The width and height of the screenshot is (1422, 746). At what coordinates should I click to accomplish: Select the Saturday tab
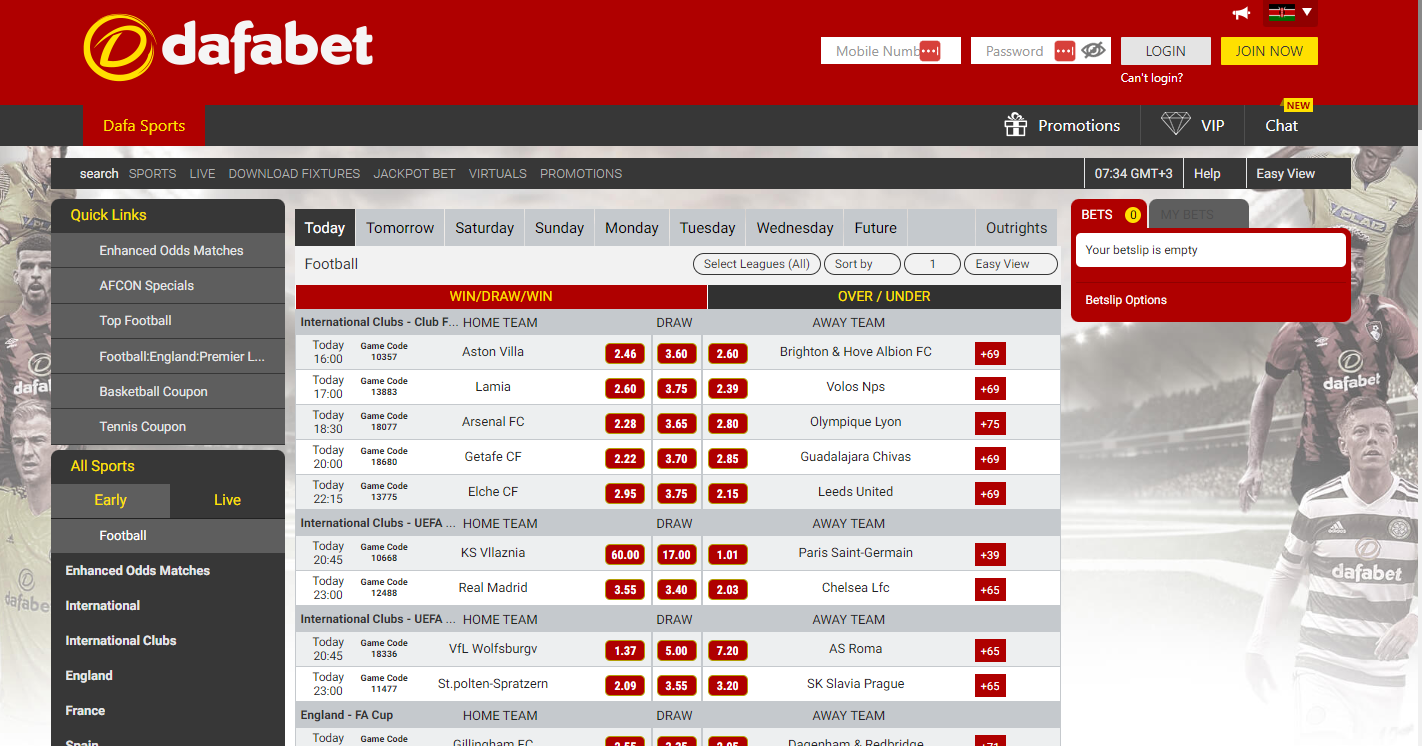(x=484, y=228)
